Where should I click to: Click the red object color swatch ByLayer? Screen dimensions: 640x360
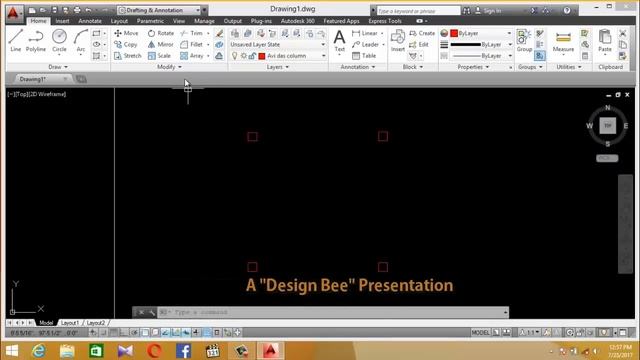[x=454, y=33]
